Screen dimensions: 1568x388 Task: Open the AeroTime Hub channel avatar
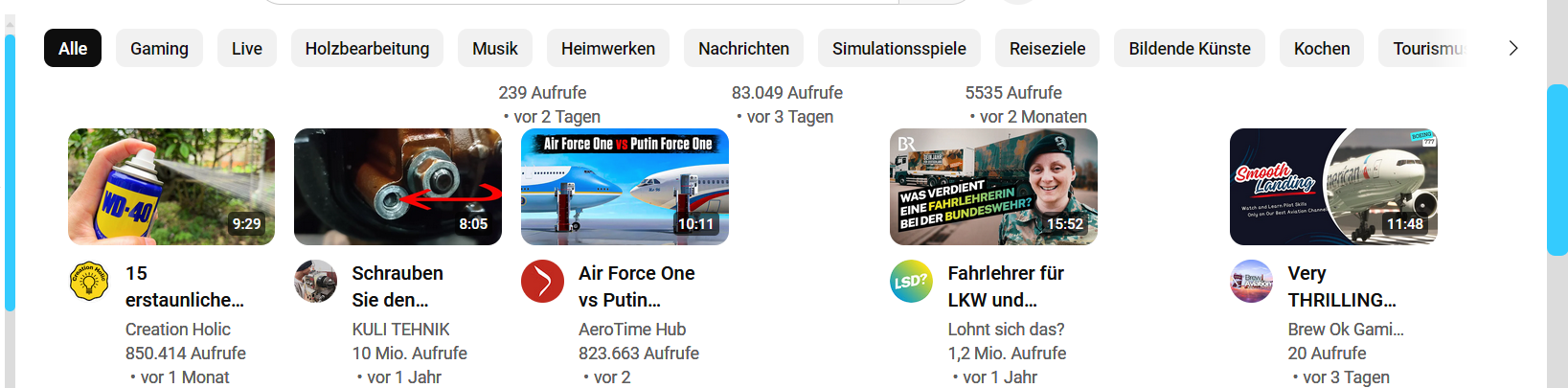pyautogui.click(x=542, y=282)
